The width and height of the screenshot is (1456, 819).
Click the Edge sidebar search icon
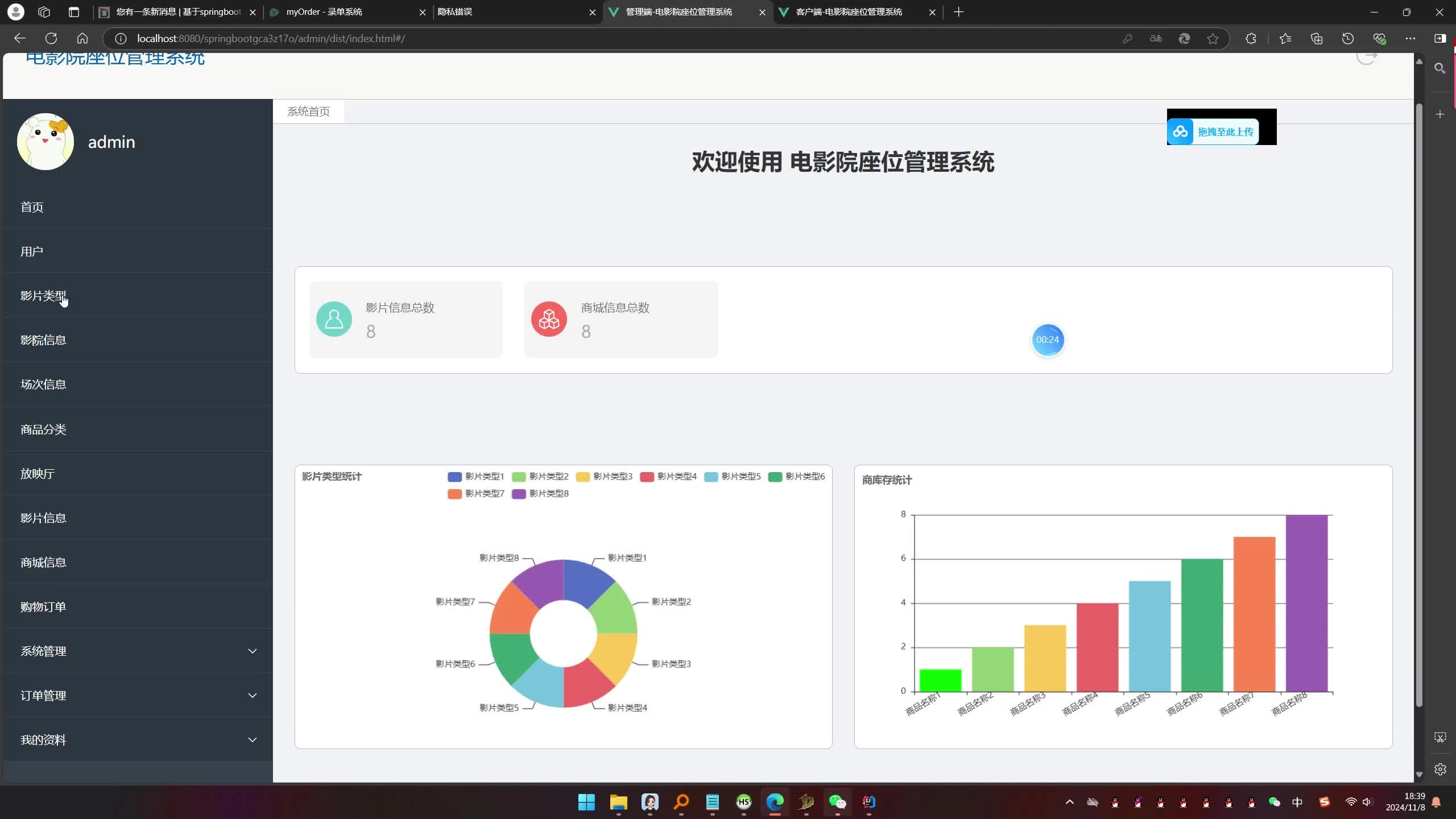tap(1440, 69)
